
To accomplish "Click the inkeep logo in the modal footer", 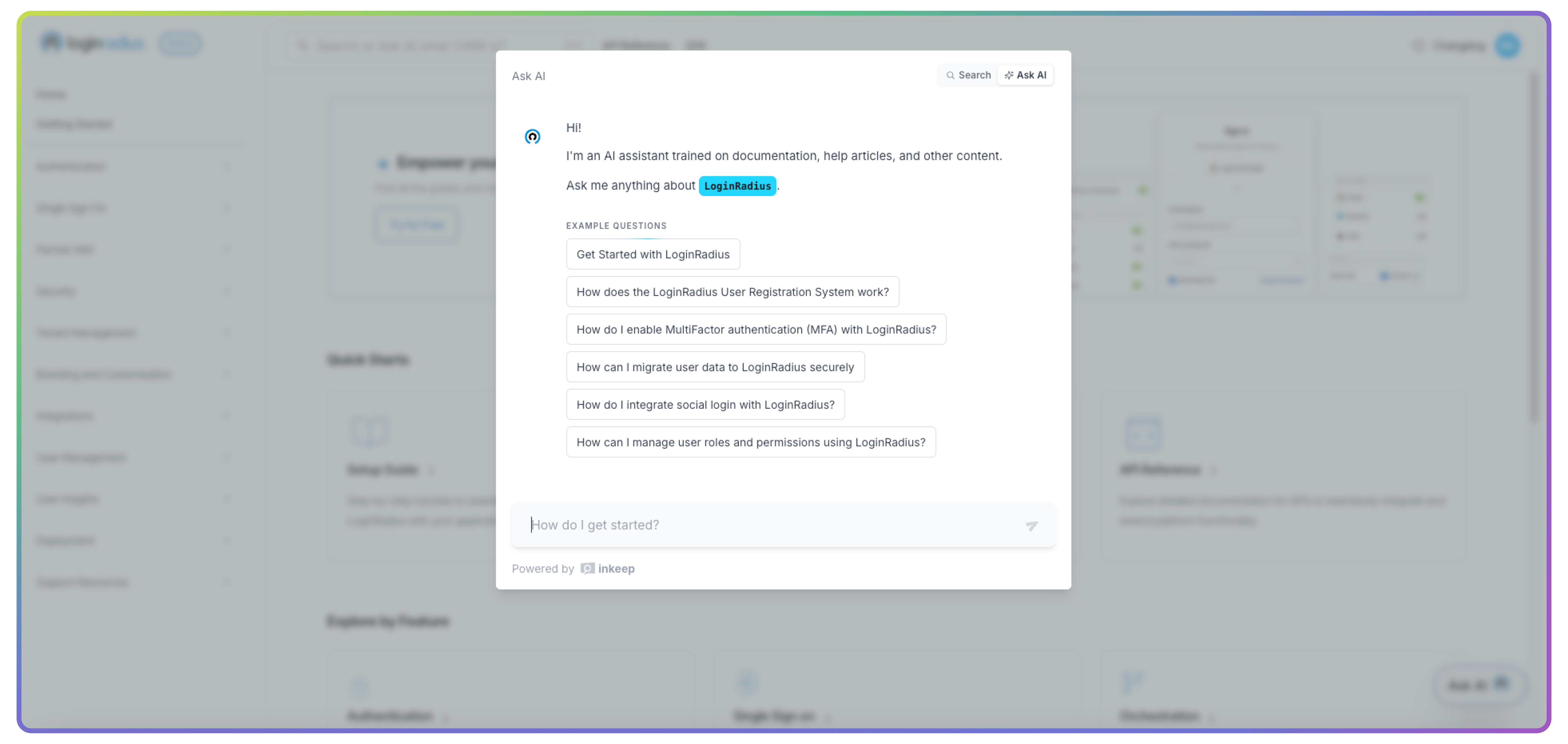I will (x=587, y=568).
